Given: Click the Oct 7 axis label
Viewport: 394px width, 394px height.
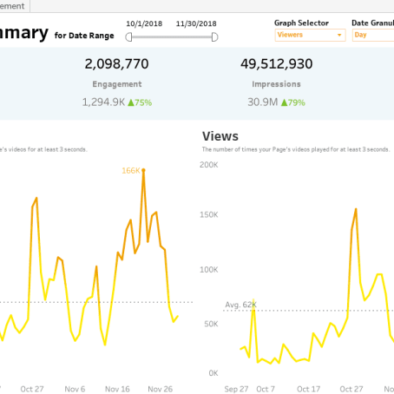Looking at the screenshot, I should click(x=266, y=389).
